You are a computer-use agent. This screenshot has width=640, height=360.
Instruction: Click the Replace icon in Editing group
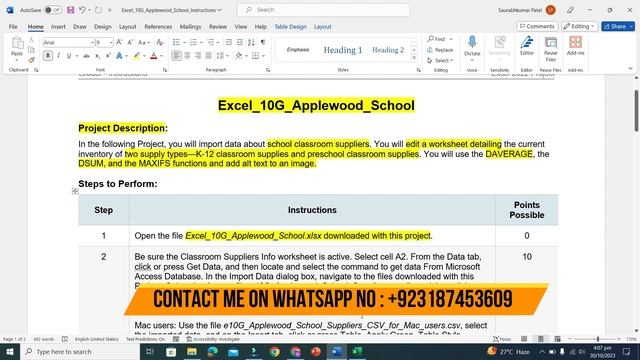click(x=440, y=50)
